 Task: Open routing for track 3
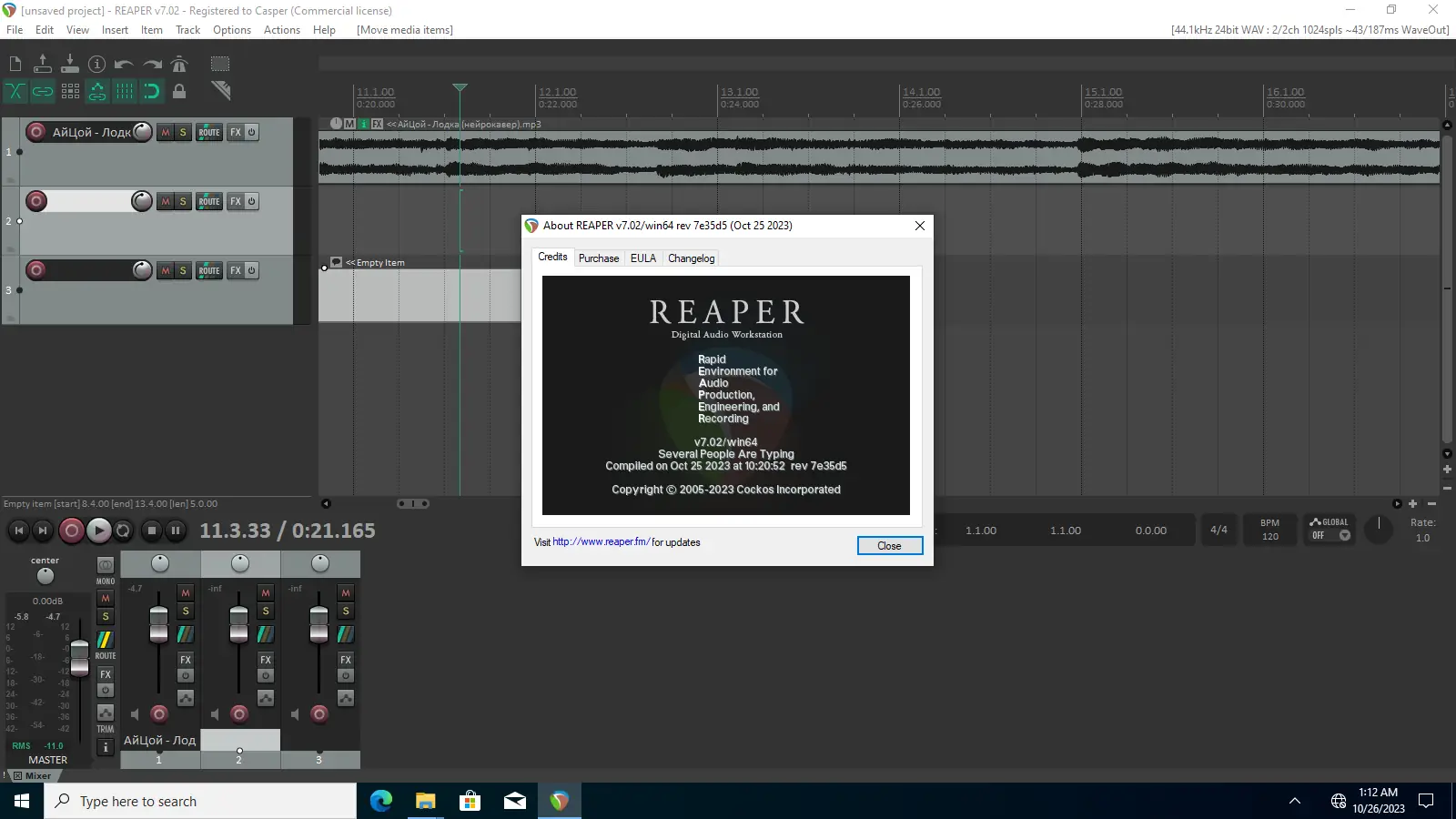point(209,270)
